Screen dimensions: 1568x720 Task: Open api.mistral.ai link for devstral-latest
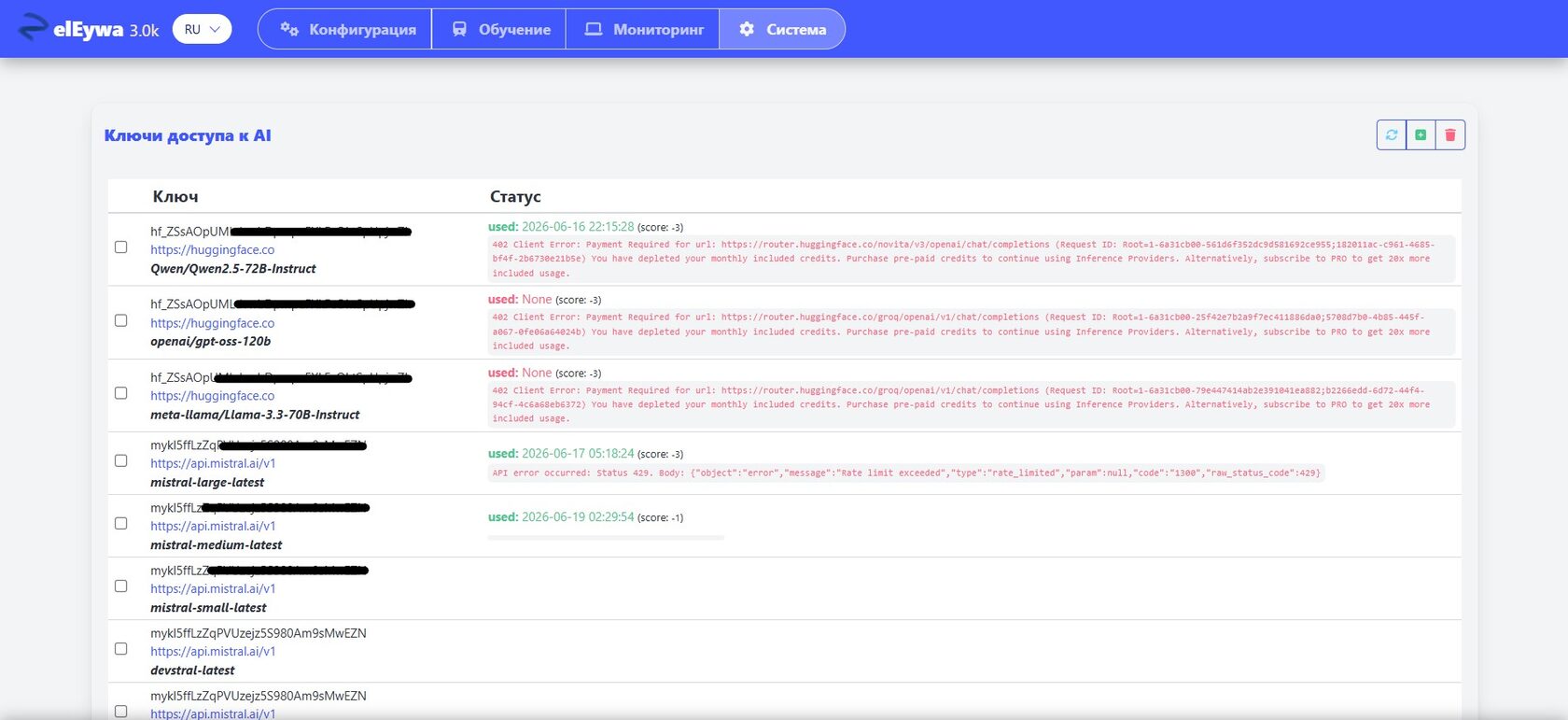(x=213, y=651)
